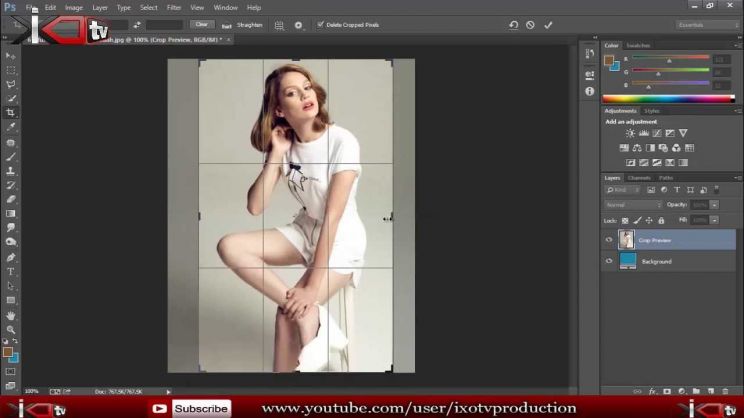The image size is (744, 418).
Task: Hide the Background layer
Action: point(609,261)
